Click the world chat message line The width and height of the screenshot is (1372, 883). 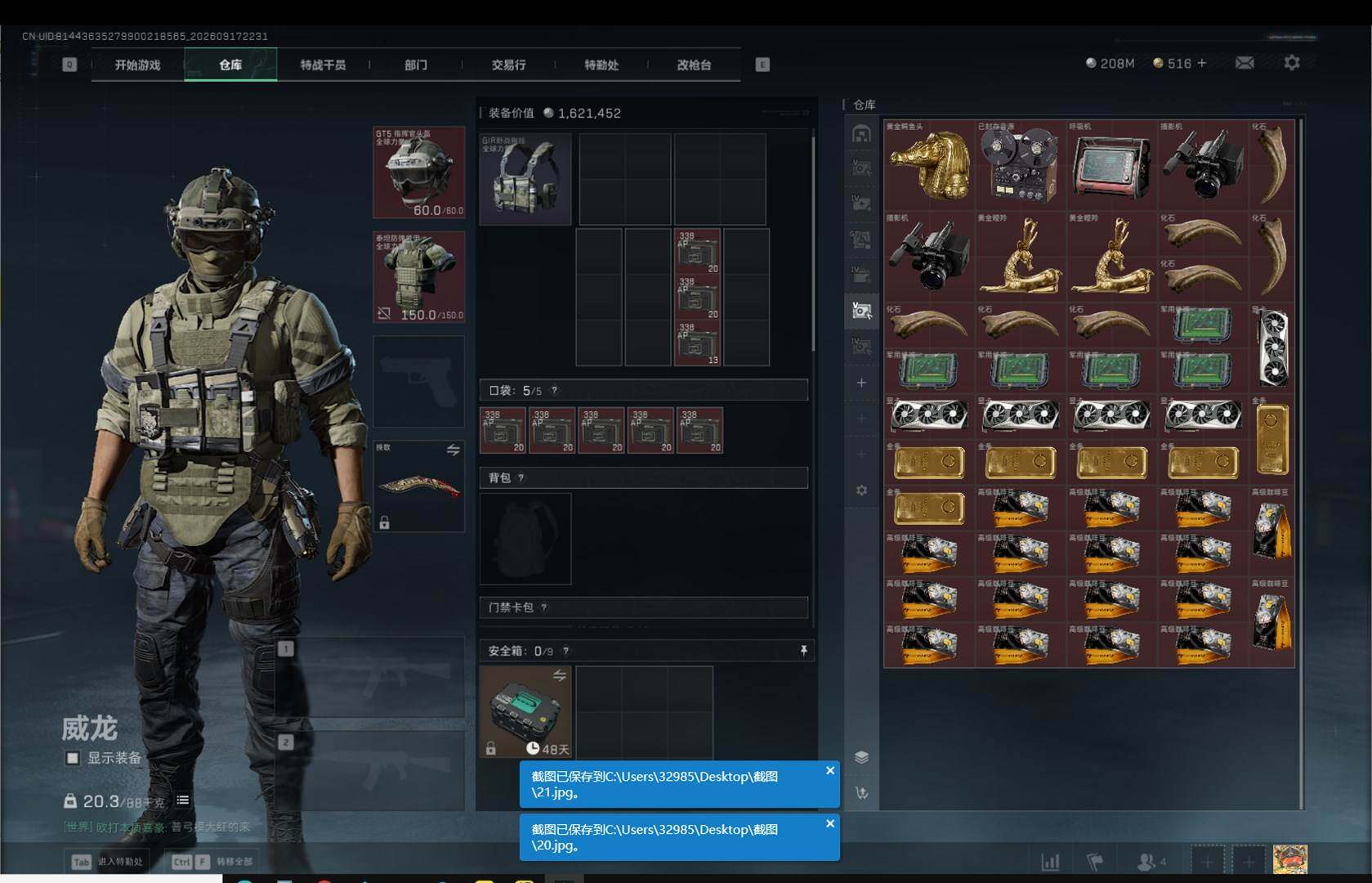tap(157, 827)
